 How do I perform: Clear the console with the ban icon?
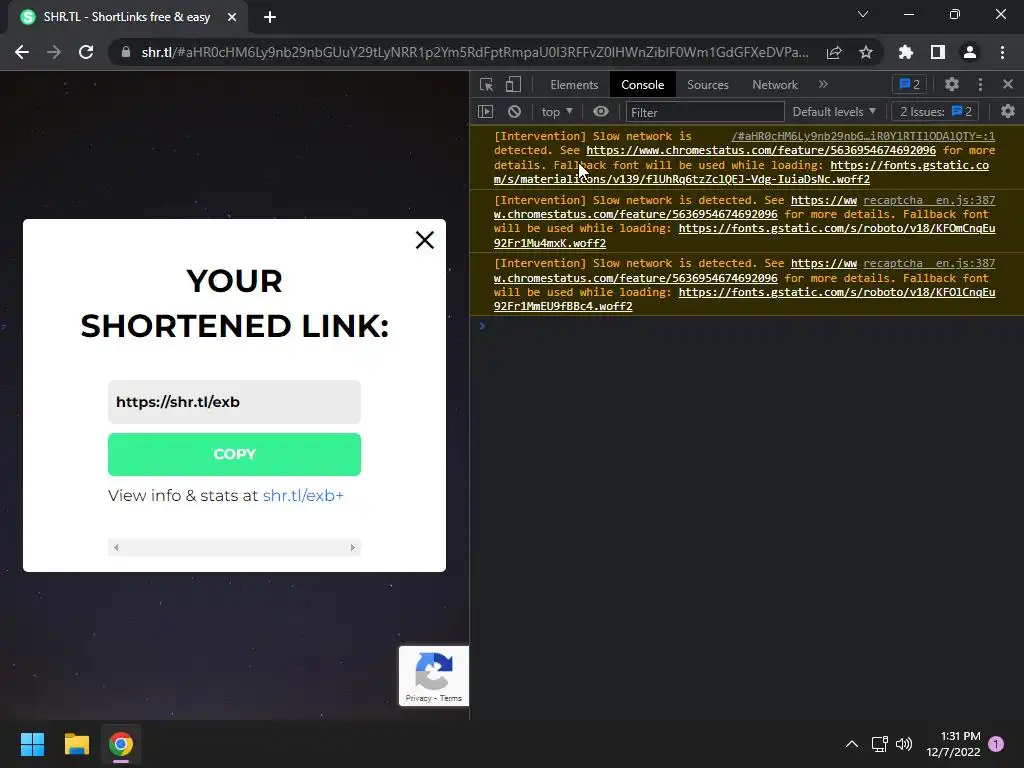(515, 112)
